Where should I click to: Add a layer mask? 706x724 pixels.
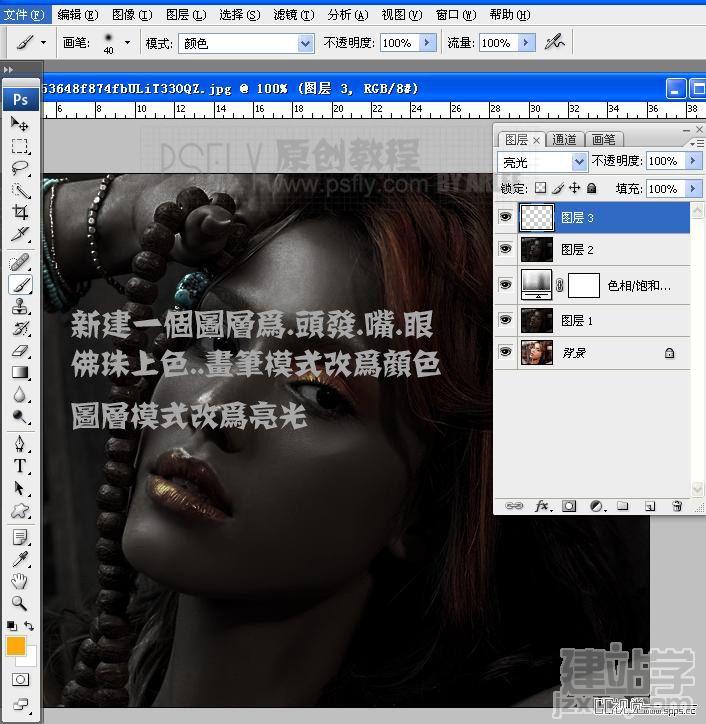tap(569, 506)
